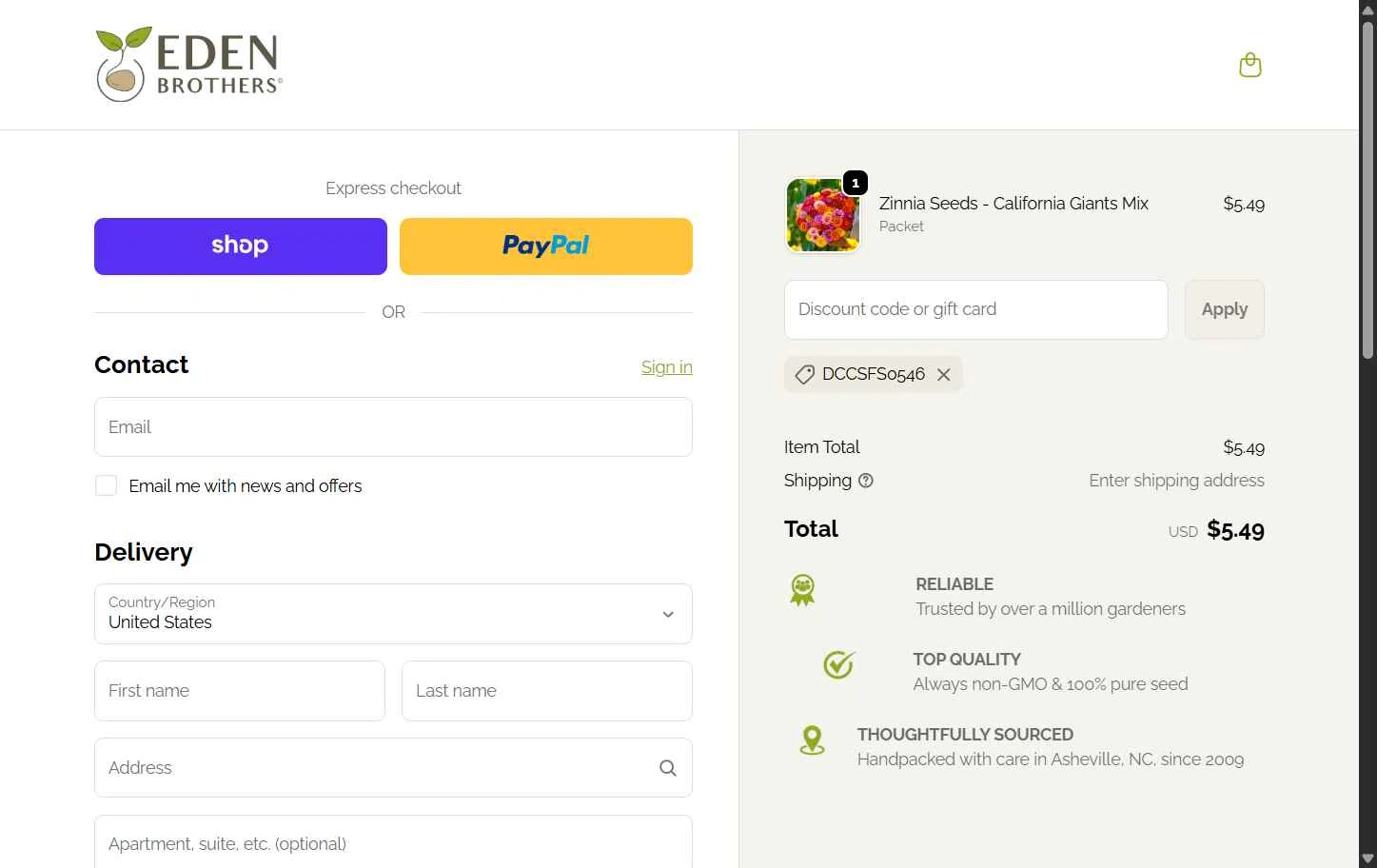Image resolution: width=1377 pixels, height=868 pixels.
Task: Focus the Email input field
Action: pyautogui.click(x=393, y=427)
